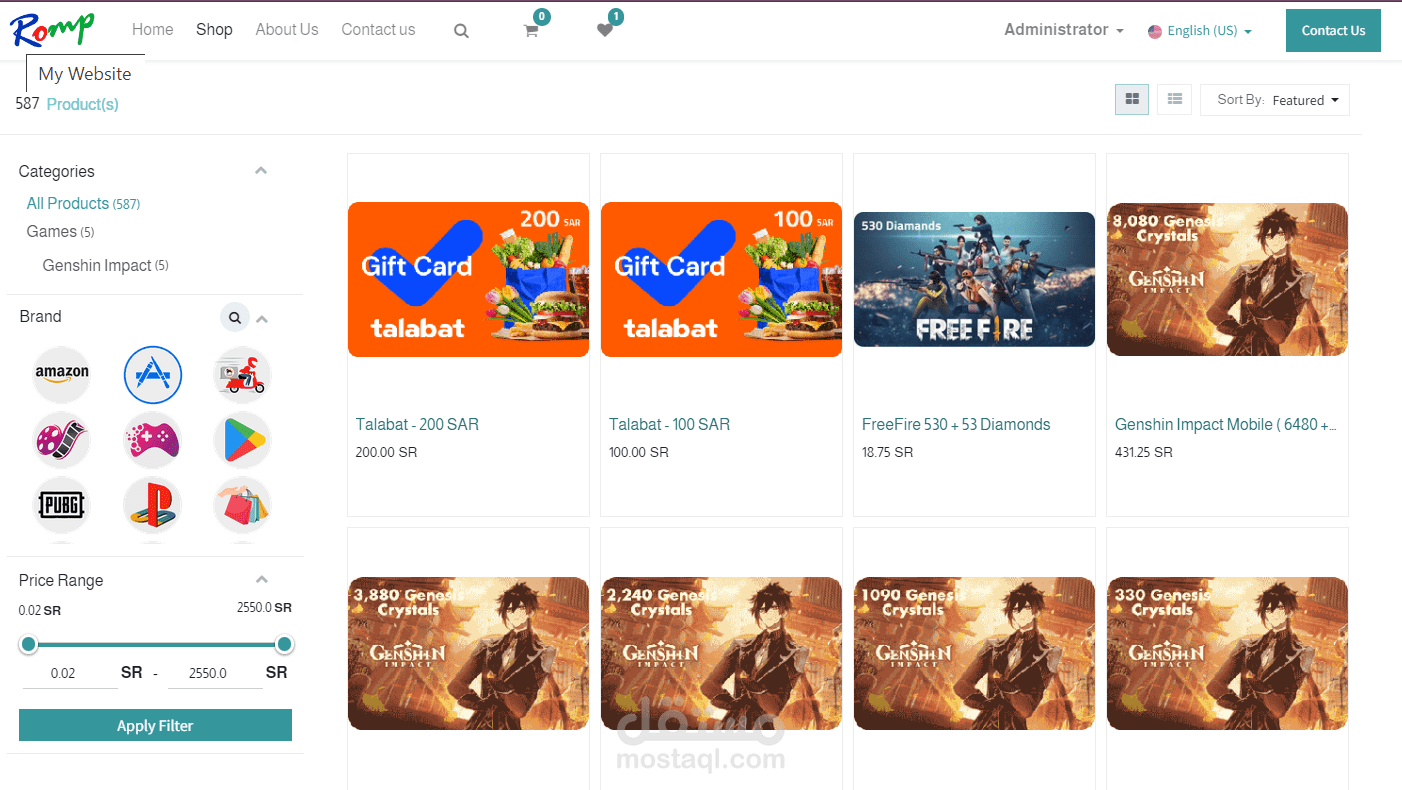Filter by film reel brand icon
This screenshot has height=790, width=1402.
(x=62, y=440)
